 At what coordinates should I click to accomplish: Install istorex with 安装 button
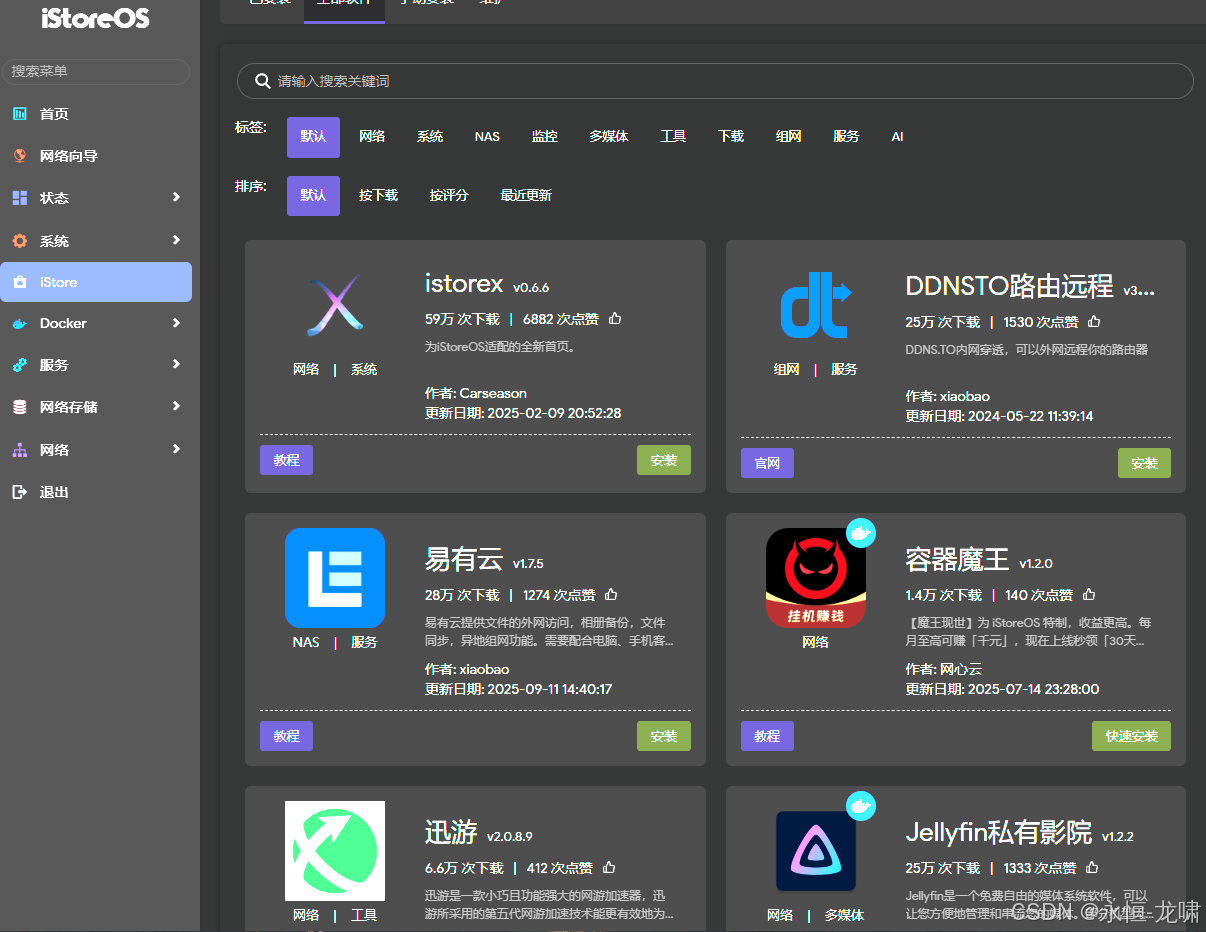click(664, 460)
